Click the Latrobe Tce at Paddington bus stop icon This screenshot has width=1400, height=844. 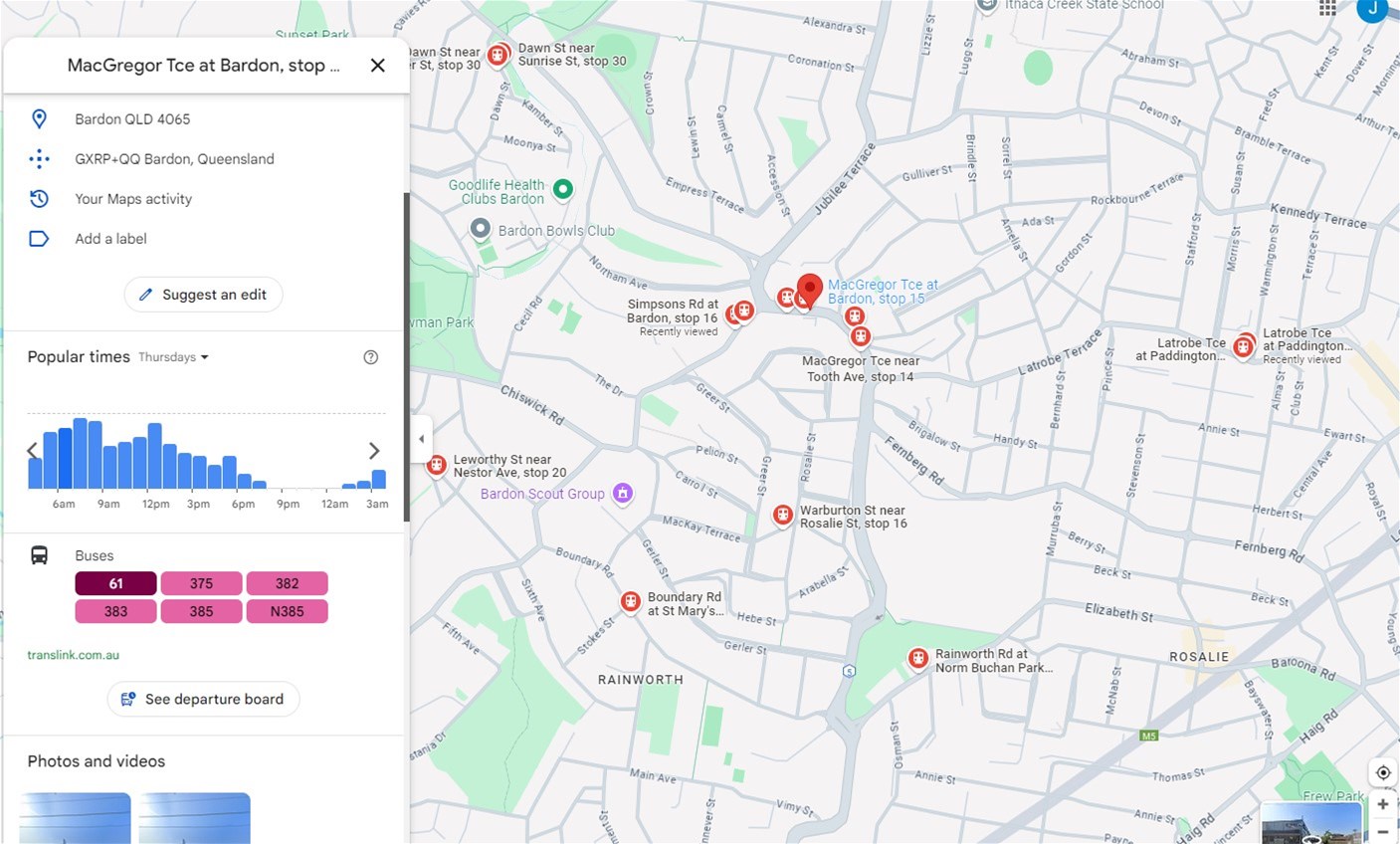(1243, 346)
